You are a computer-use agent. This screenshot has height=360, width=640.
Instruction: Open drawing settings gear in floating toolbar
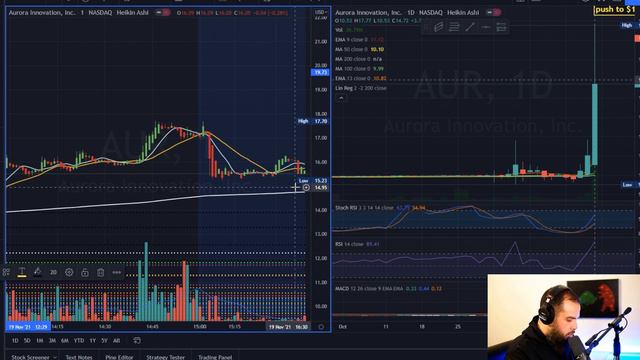(69, 272)
